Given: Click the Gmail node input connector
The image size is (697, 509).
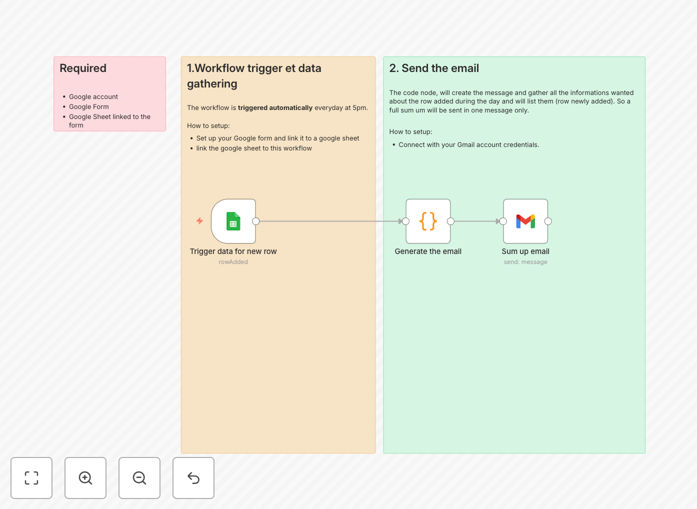Looking at the screenshot, I should [503, 221].
